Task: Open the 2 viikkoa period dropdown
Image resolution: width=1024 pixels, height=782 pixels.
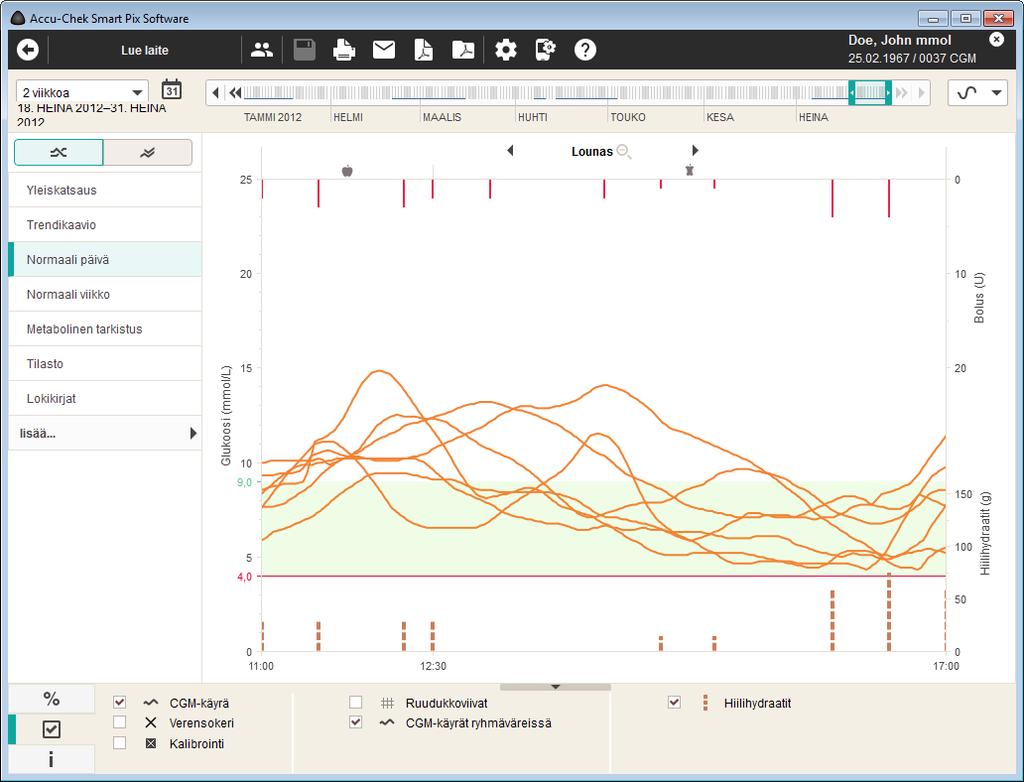Action: click(x=82, y=92)
